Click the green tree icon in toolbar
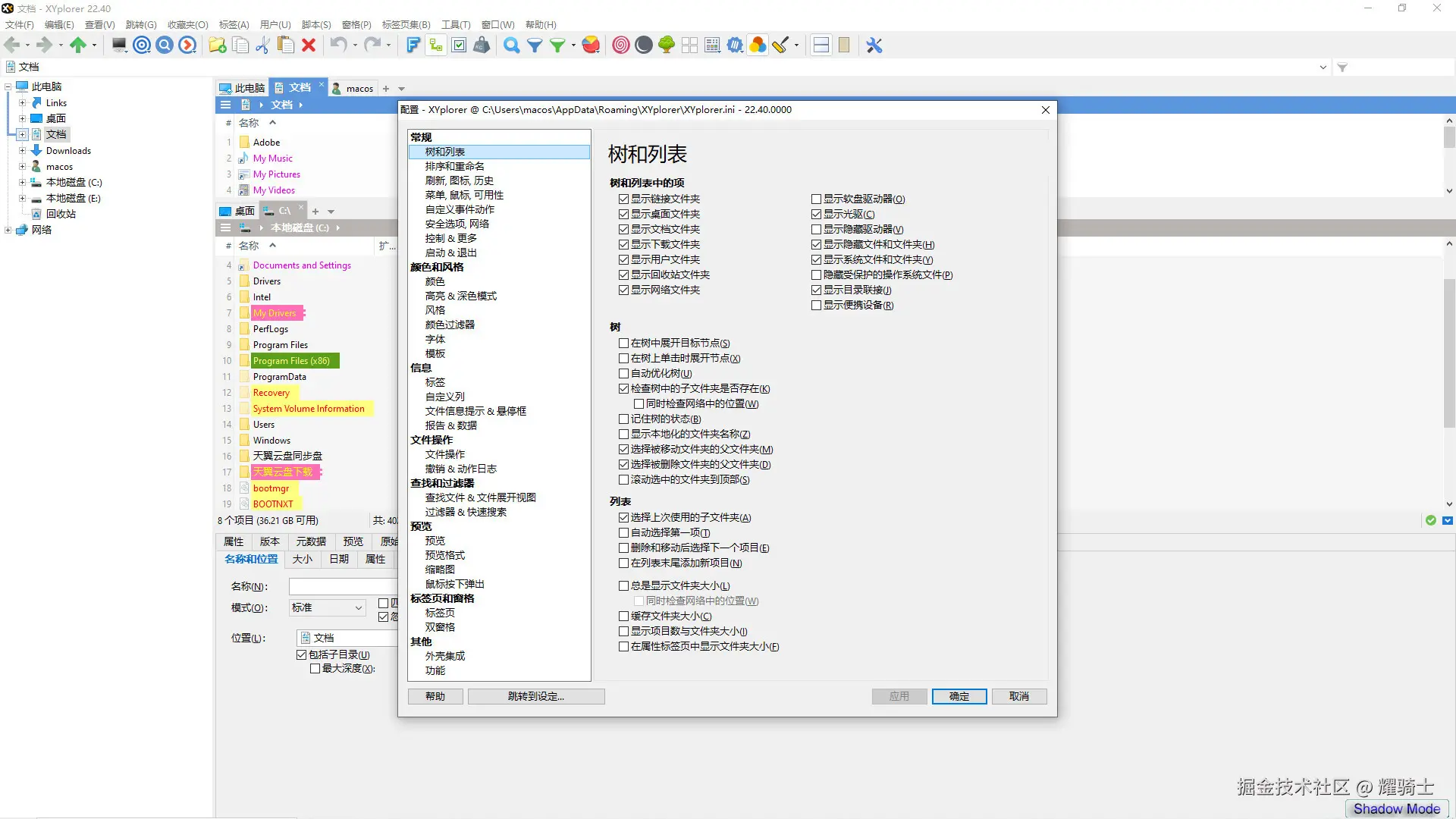1456x819 pixels. click(667, 45)
